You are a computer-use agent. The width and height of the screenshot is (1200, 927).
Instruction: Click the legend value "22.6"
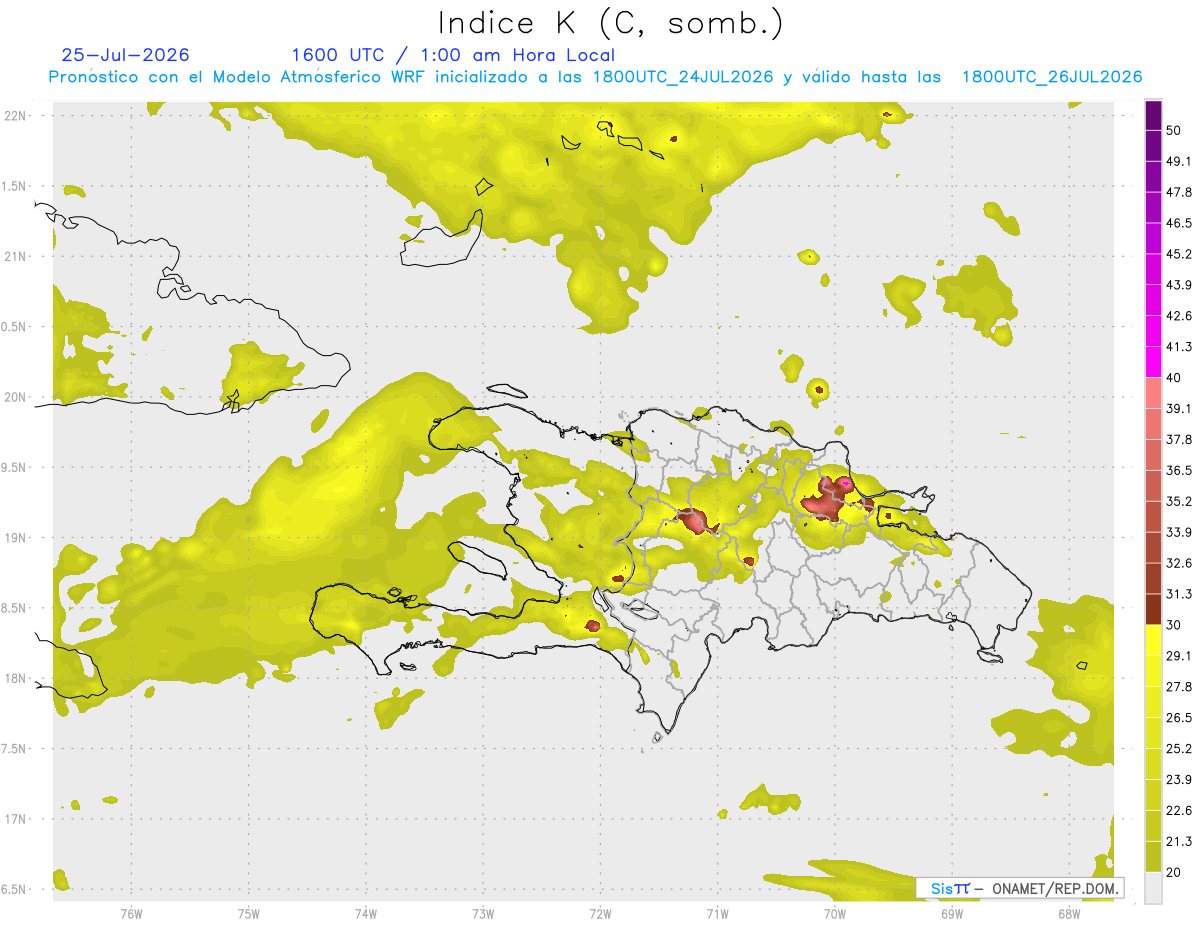1179,811
